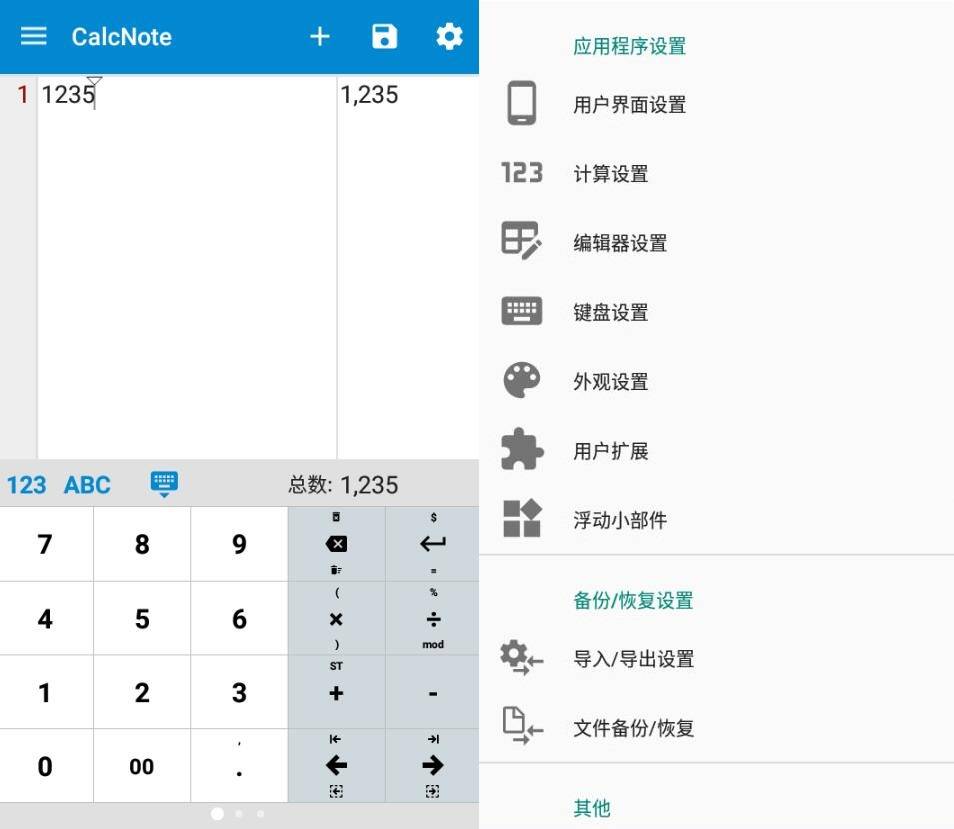954x829 pixels.
Task: Open the CalcNote hamburger menu
Action: (33, 36)
